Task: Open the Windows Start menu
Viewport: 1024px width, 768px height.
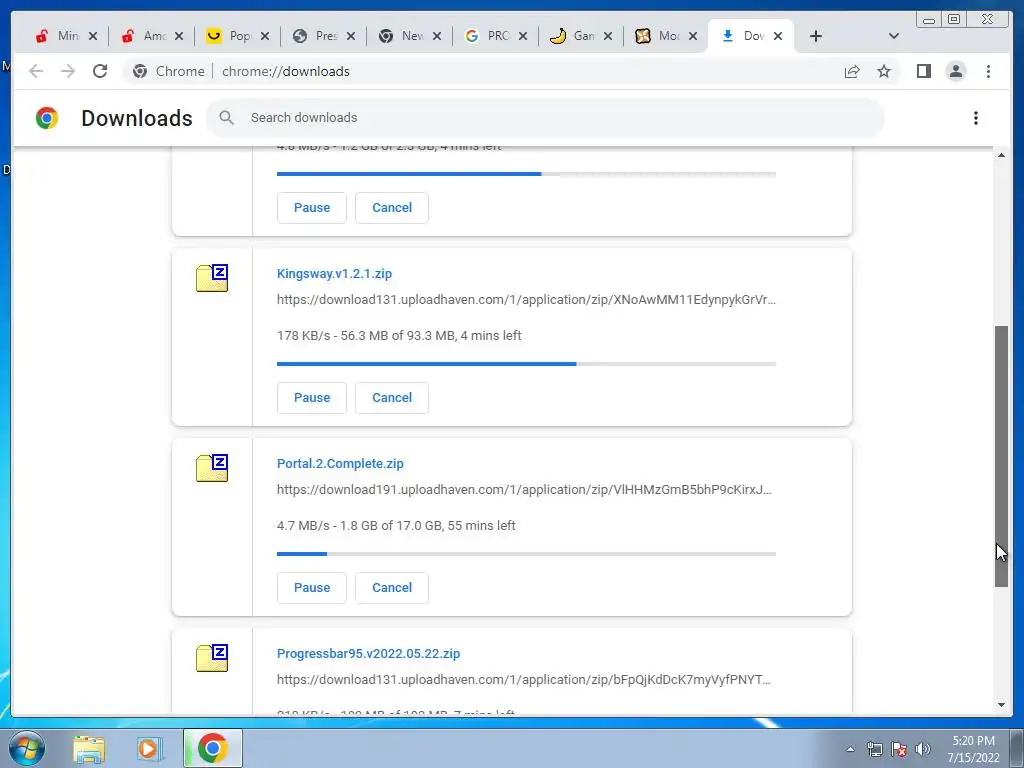Action: (x=27, y=748)
